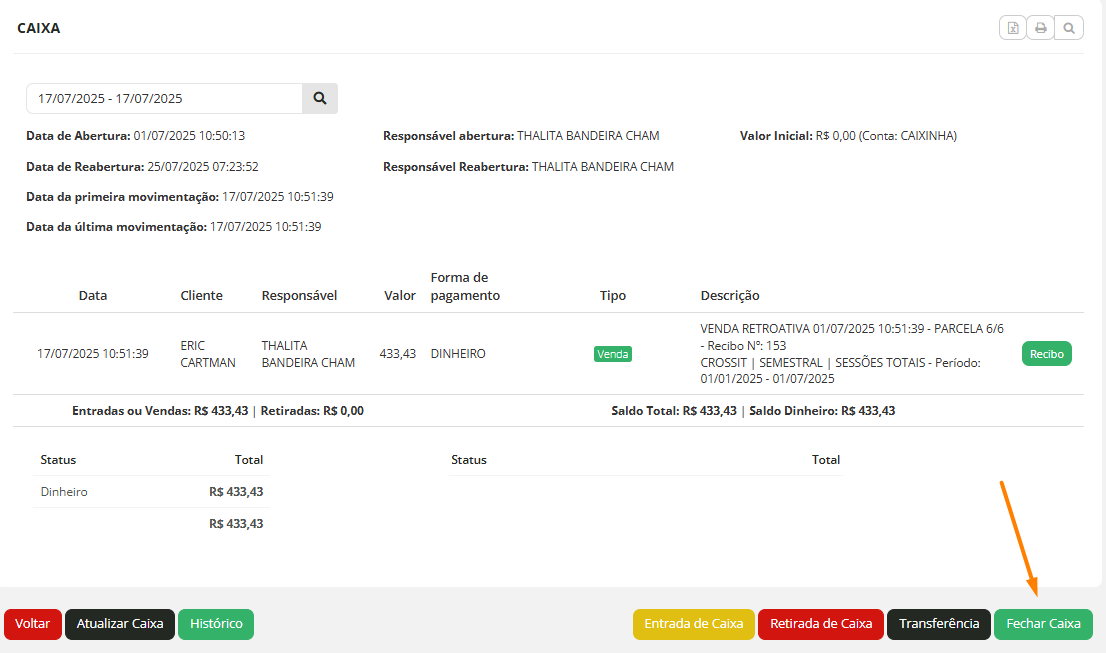Sort by Valor column header
Screen dimensions: 1106x653
[x=400, y=295]
